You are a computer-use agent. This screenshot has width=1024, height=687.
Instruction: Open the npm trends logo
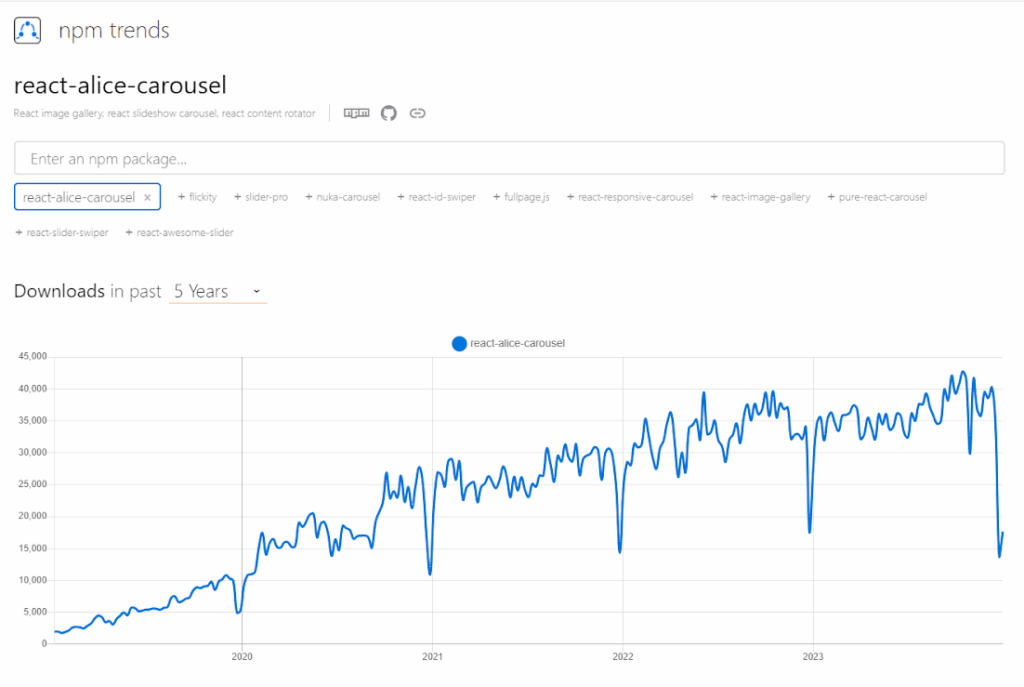(x=27, y=30)
